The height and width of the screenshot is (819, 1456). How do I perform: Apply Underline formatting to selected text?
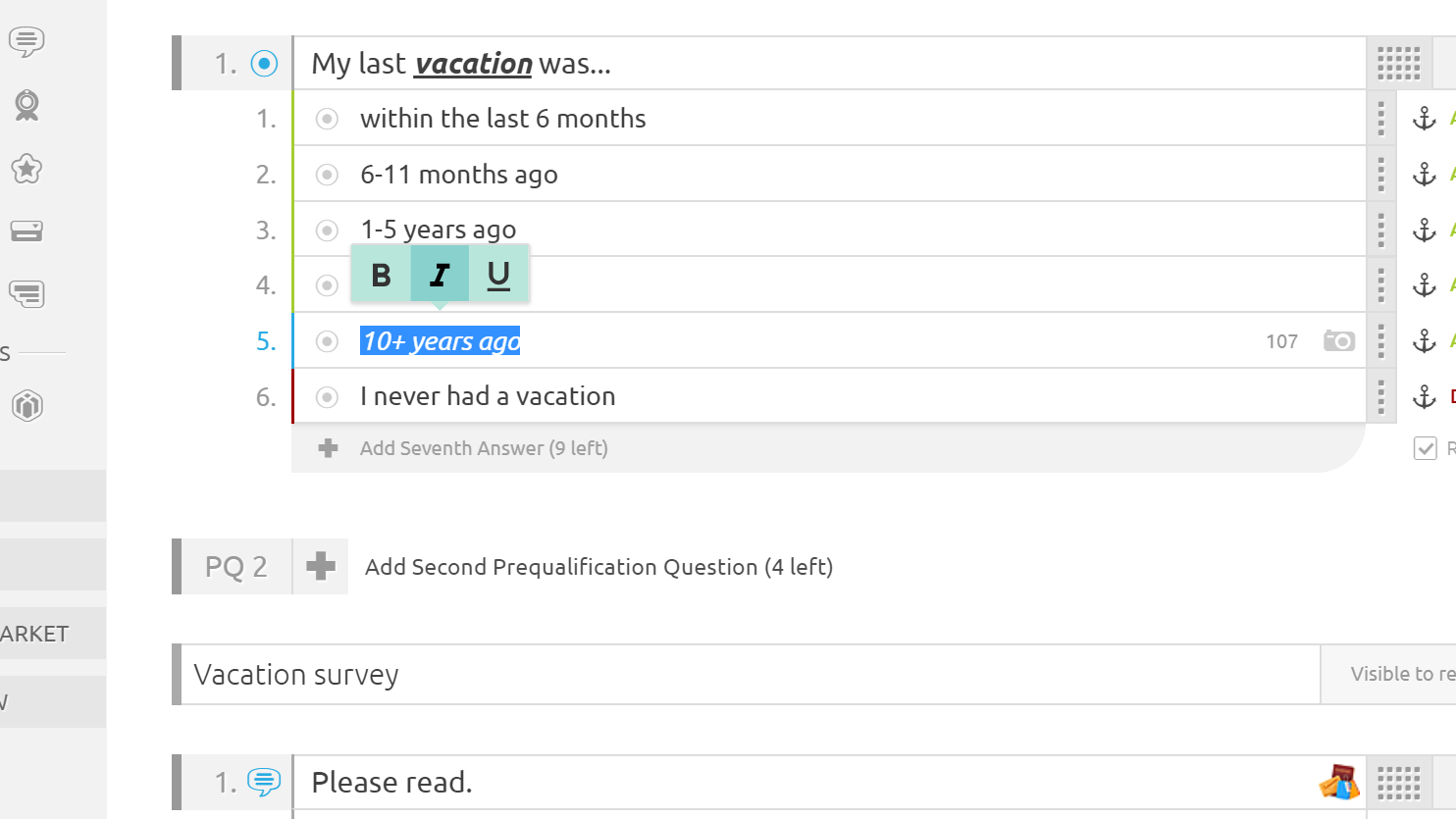point(498,276)
